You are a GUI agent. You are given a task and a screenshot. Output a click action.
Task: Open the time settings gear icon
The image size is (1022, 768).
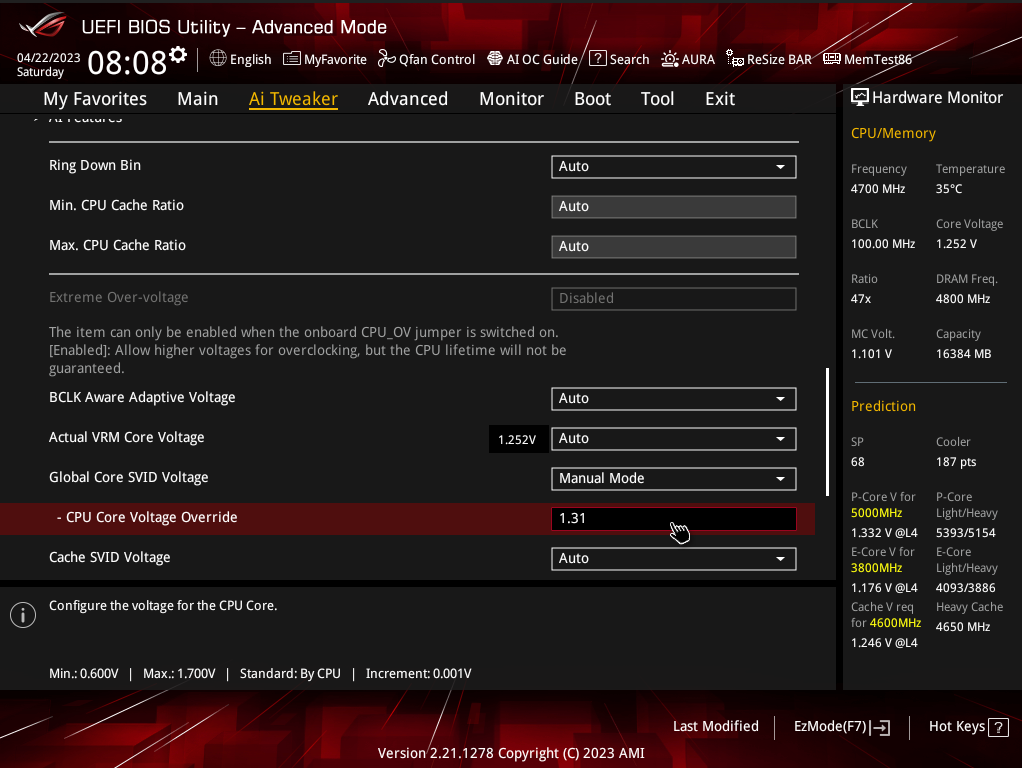click(178, 55)
